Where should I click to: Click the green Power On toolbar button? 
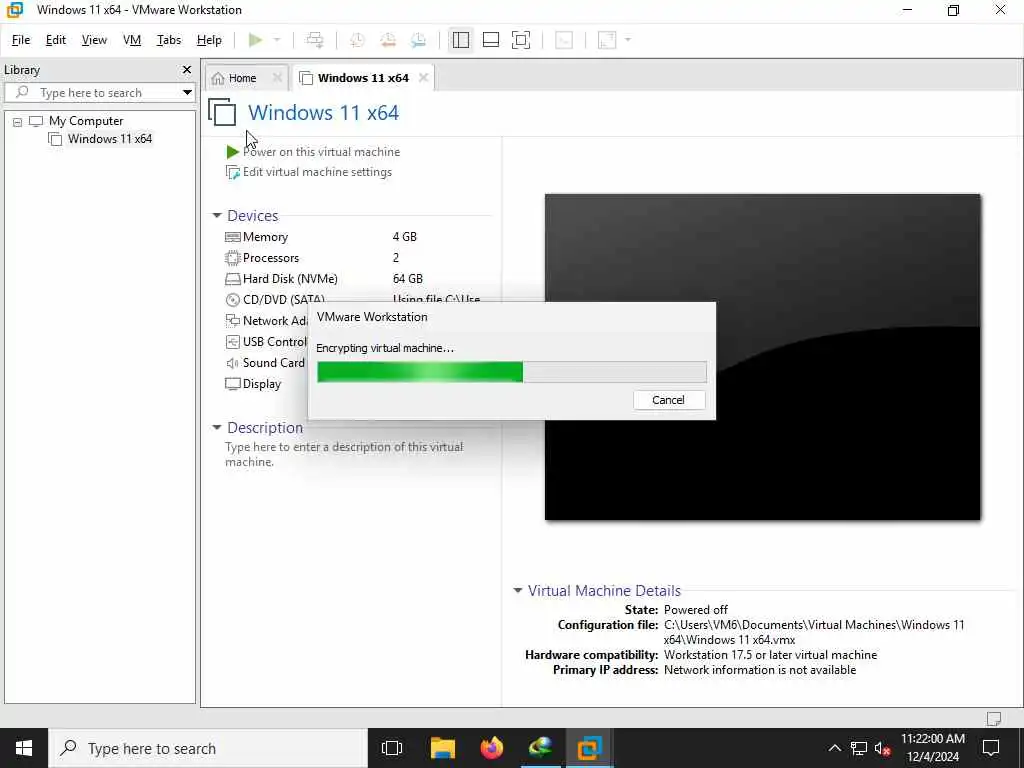click(255, 40)
